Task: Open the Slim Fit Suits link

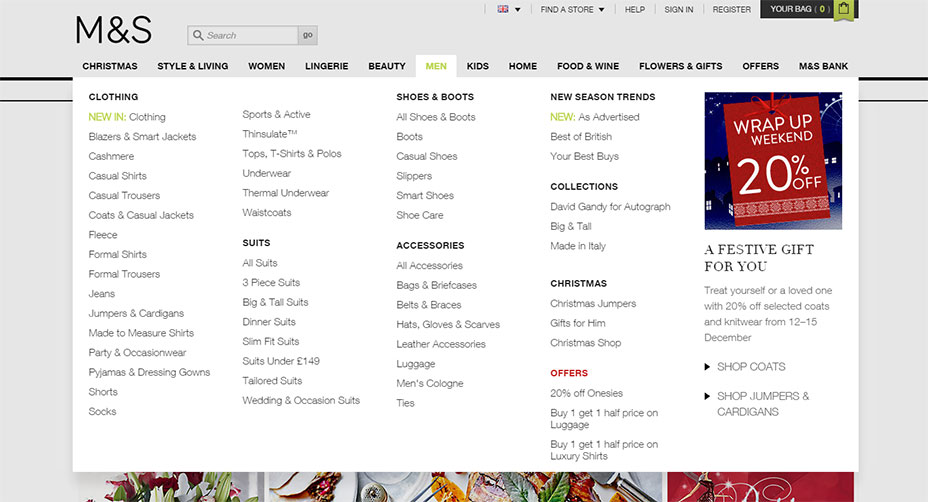Action: [270, 341]
